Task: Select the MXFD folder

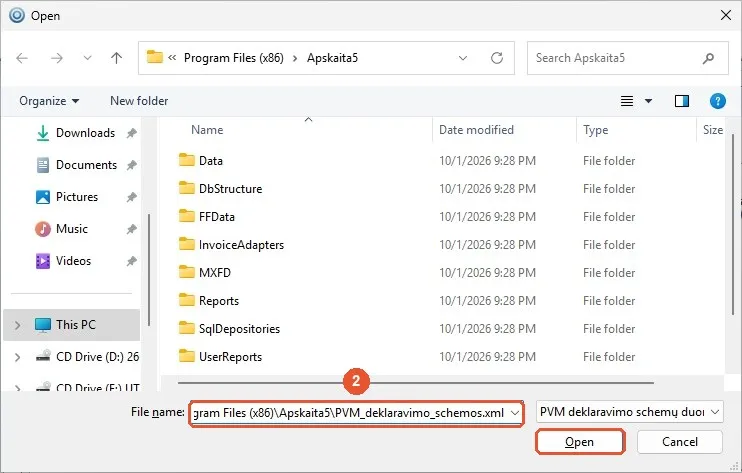Action: (x=215, y=272)
